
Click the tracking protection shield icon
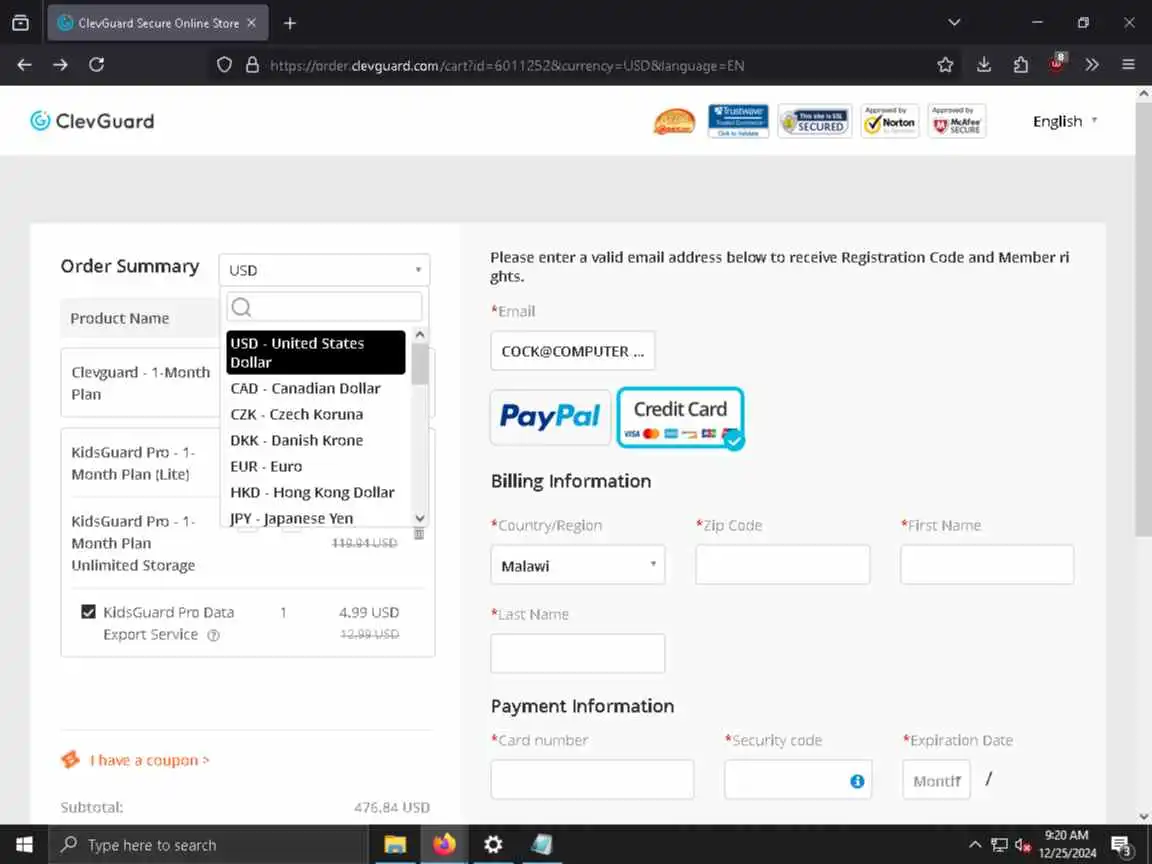click(224, 65)
